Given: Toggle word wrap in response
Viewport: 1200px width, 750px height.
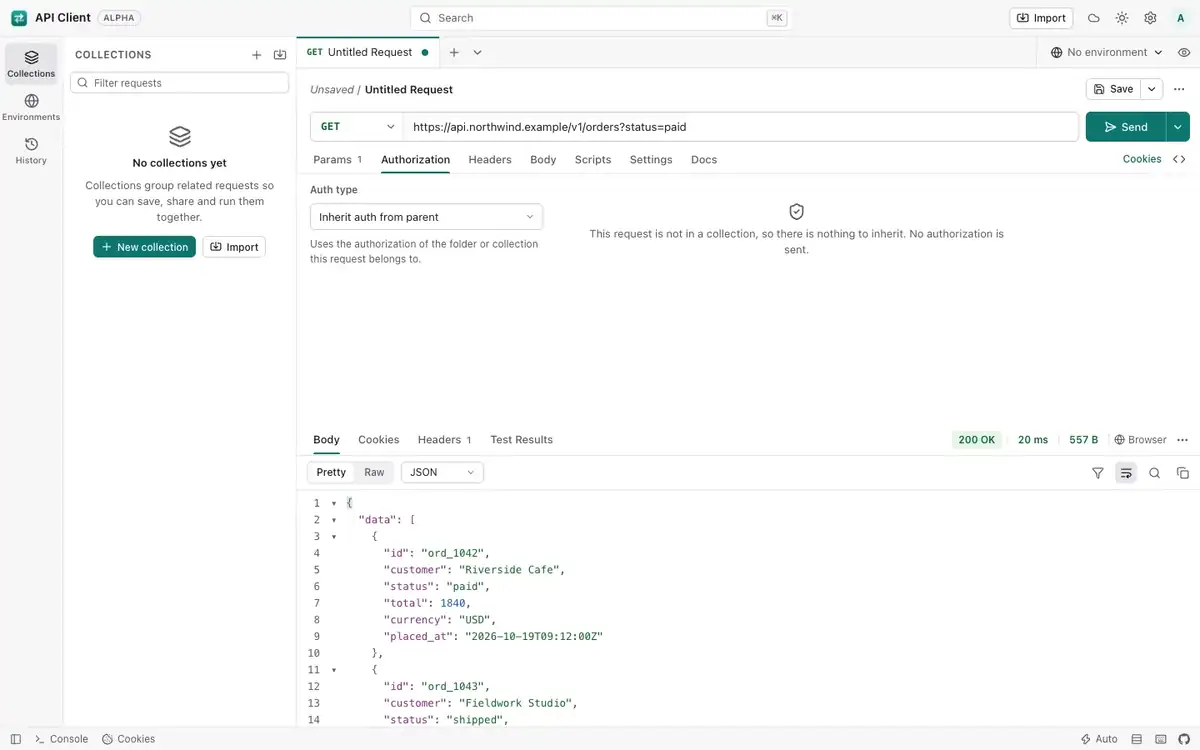Looking at the screenshot, I should [1126, 473].
